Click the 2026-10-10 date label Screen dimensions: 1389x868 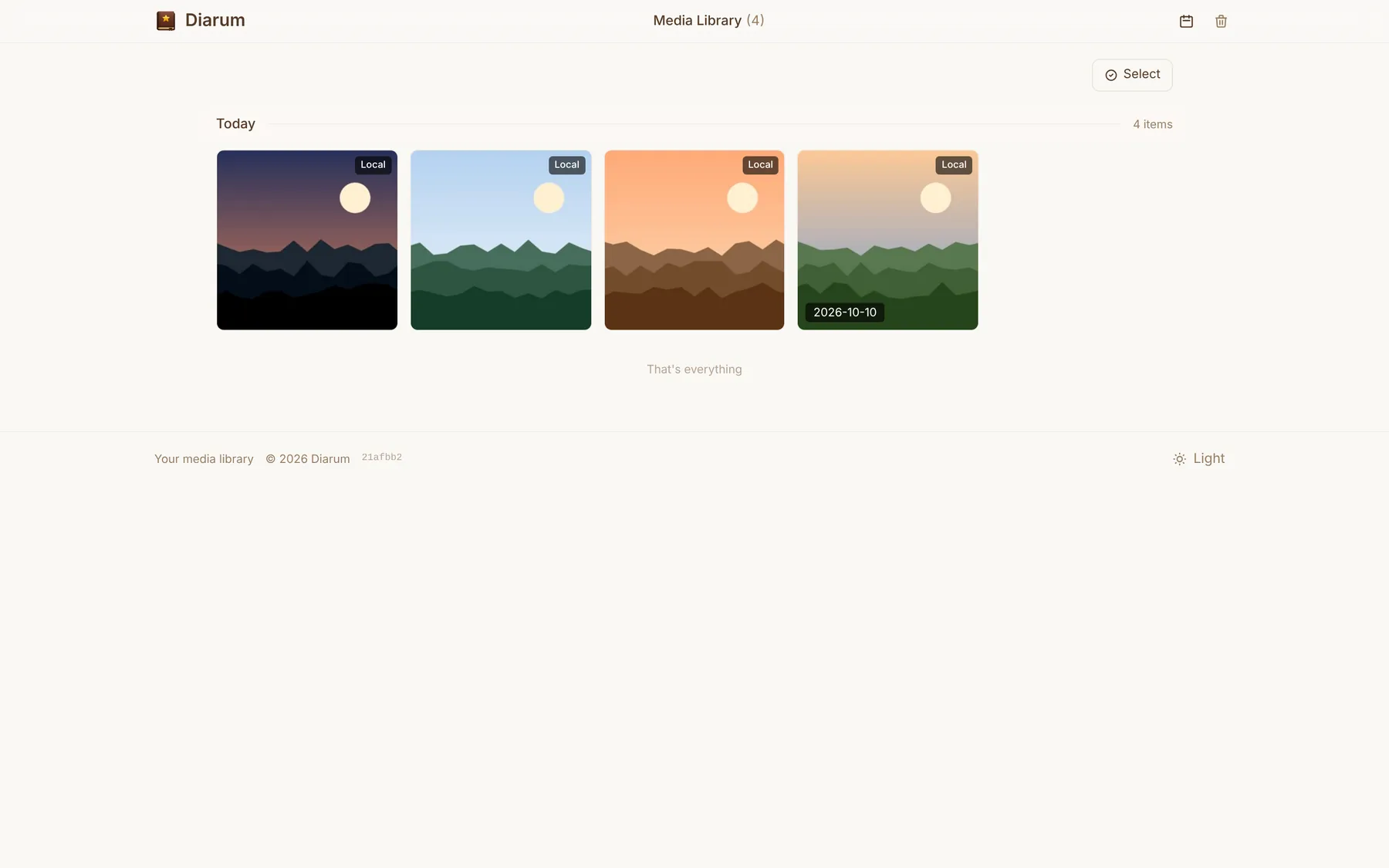click(x=845, y=312)
